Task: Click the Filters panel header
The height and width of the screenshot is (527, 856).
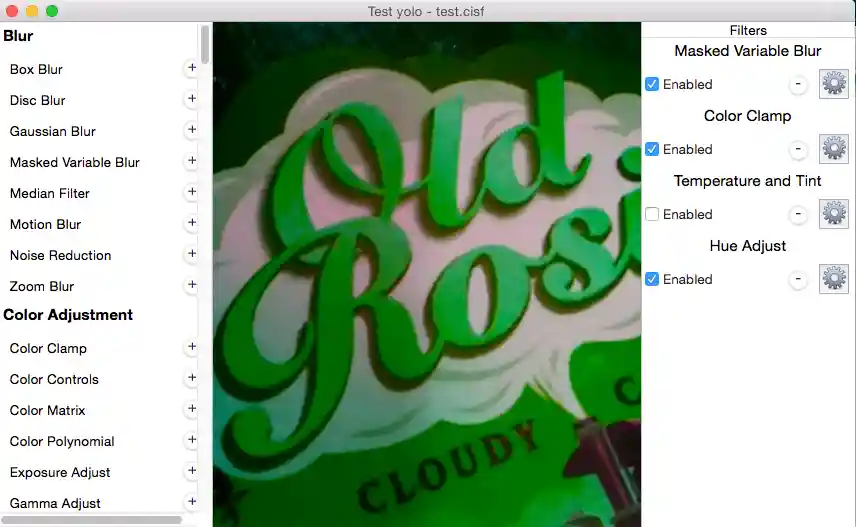Action: pos(748,31)
